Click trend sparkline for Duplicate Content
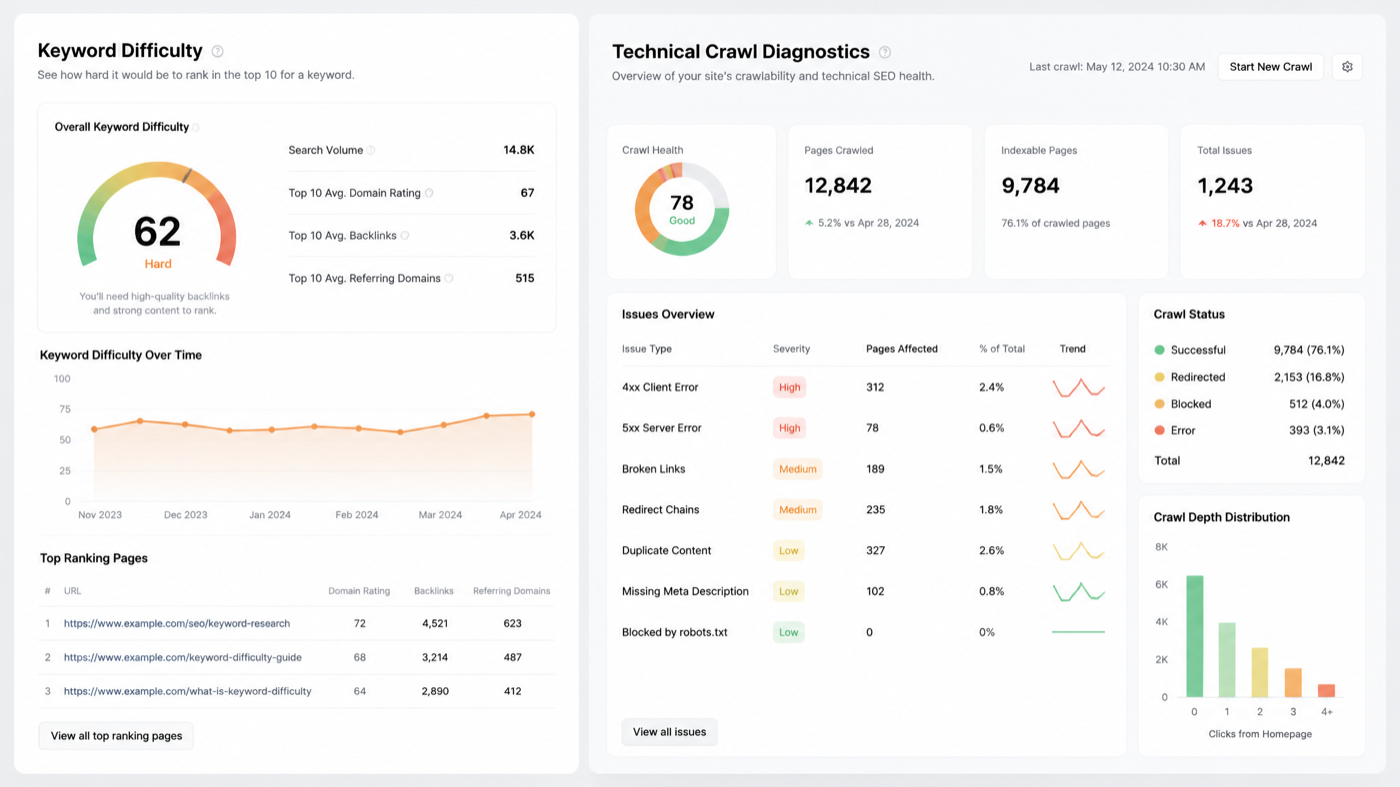Screen dimensions: 1400x787 pyautogui.click(x=1078, y=551)
